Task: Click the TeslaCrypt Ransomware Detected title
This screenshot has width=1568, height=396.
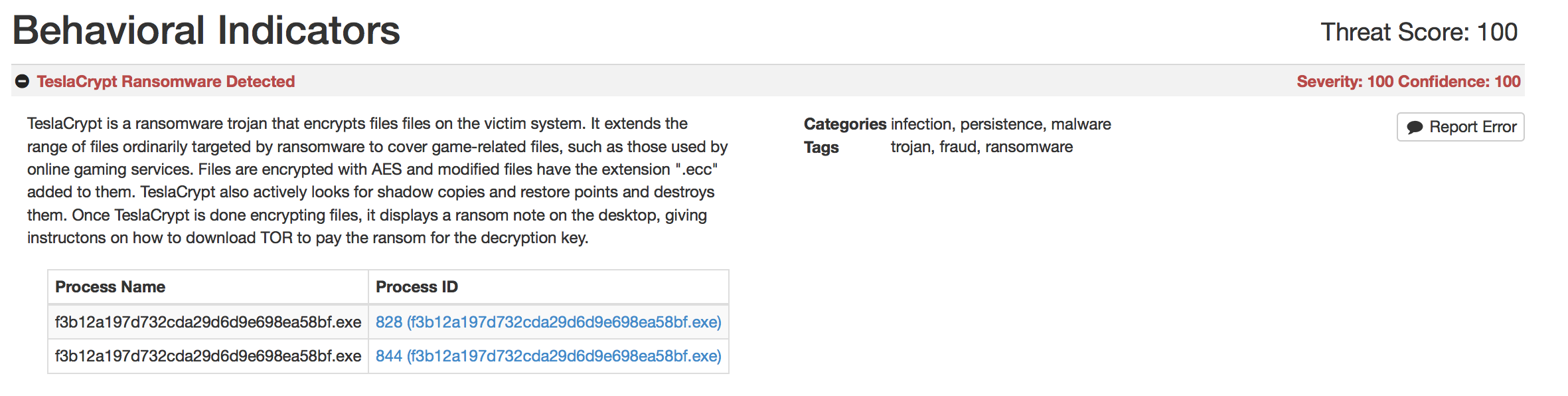Action: click(165, 82)
